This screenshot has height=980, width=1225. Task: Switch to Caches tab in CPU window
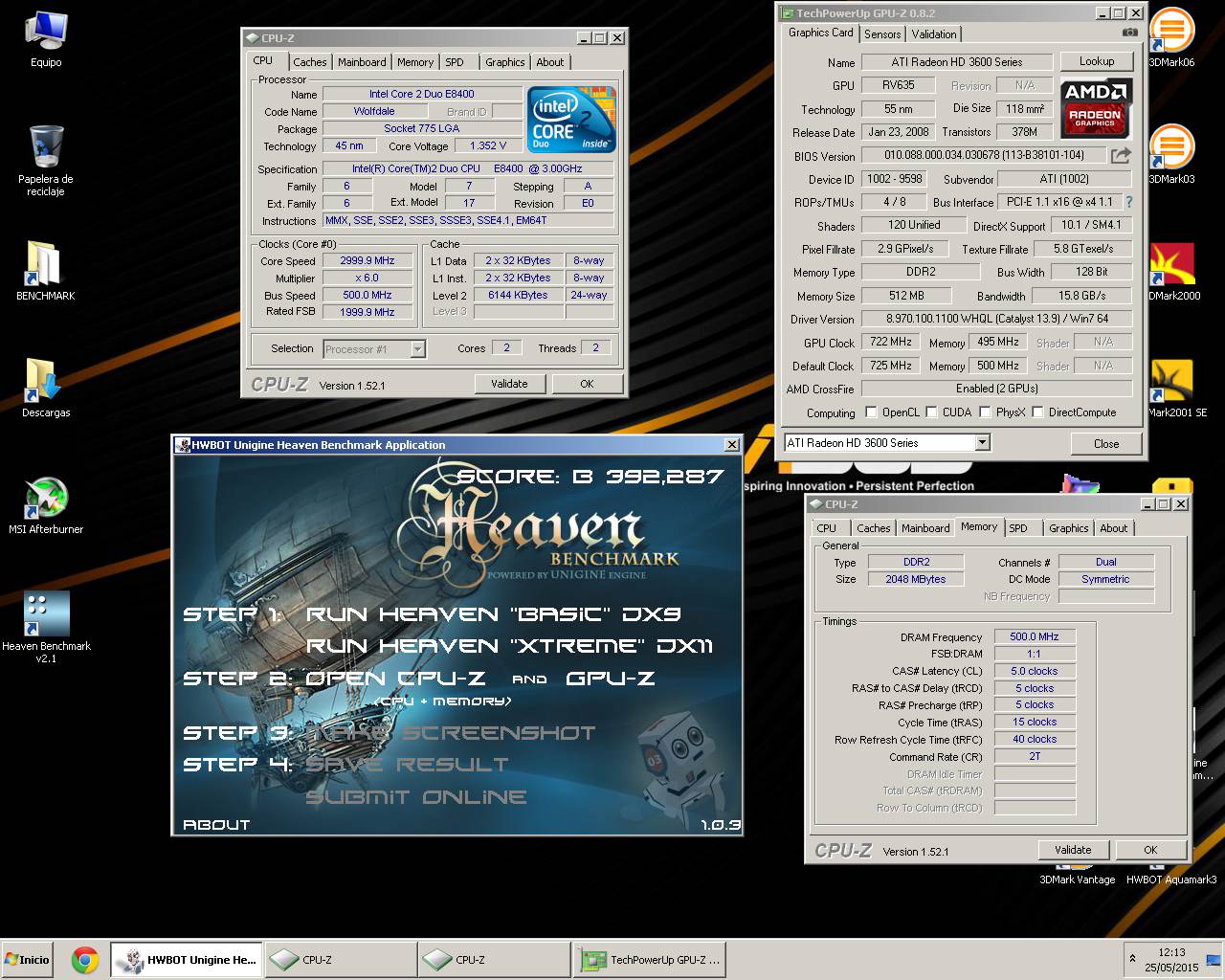(x=310, y=62)
